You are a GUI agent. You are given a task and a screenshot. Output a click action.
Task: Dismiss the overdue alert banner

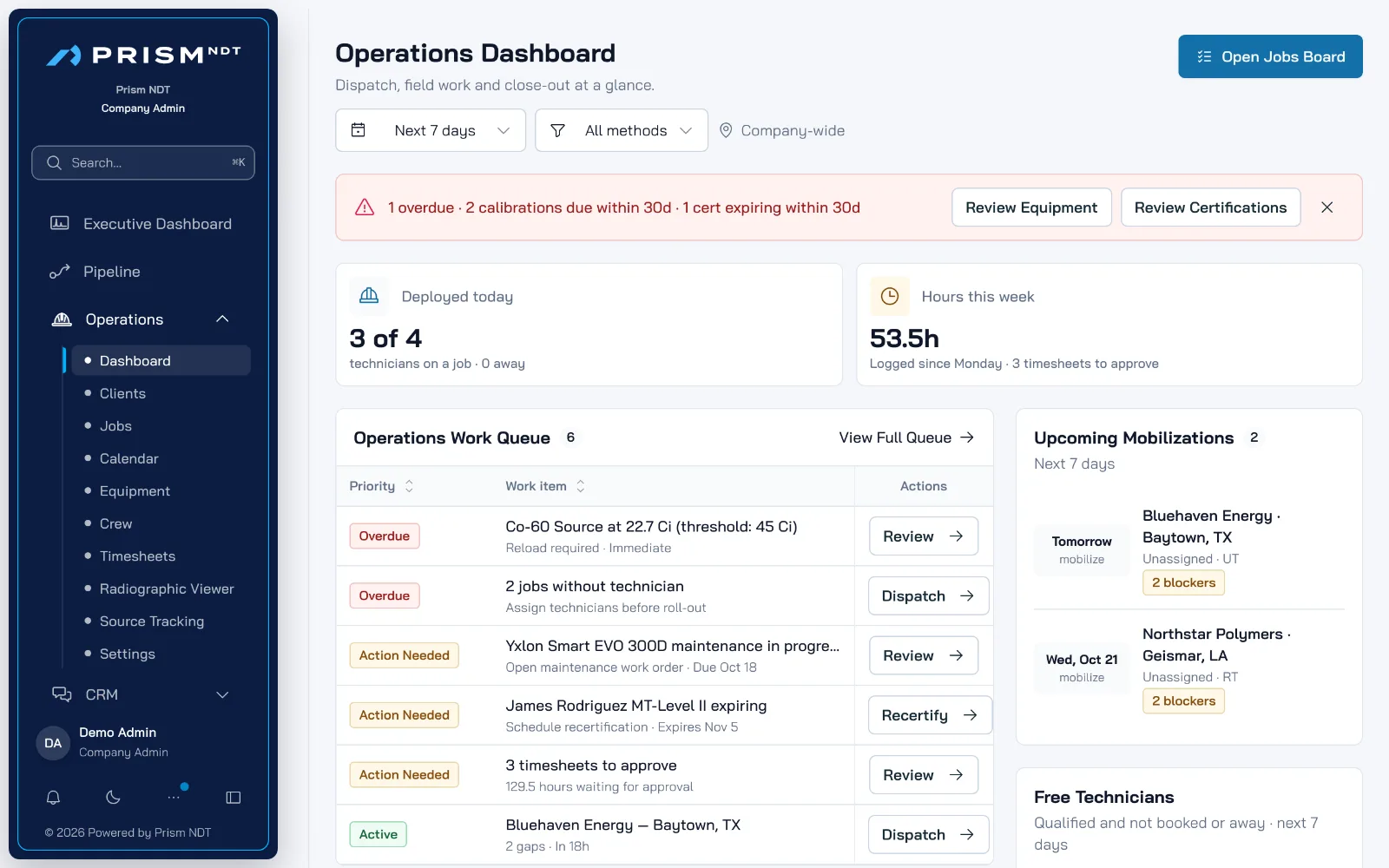(1327, 207)
